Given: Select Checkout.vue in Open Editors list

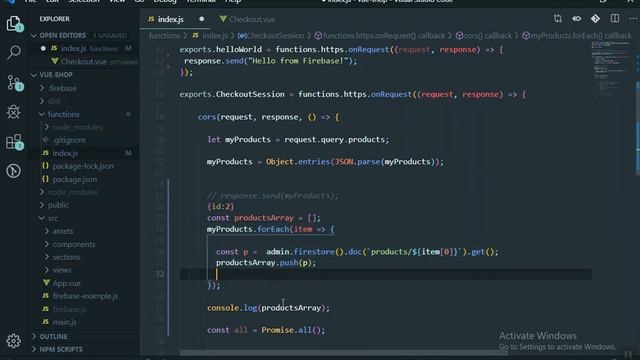Looking at the screenshot, I should [84, 62].
